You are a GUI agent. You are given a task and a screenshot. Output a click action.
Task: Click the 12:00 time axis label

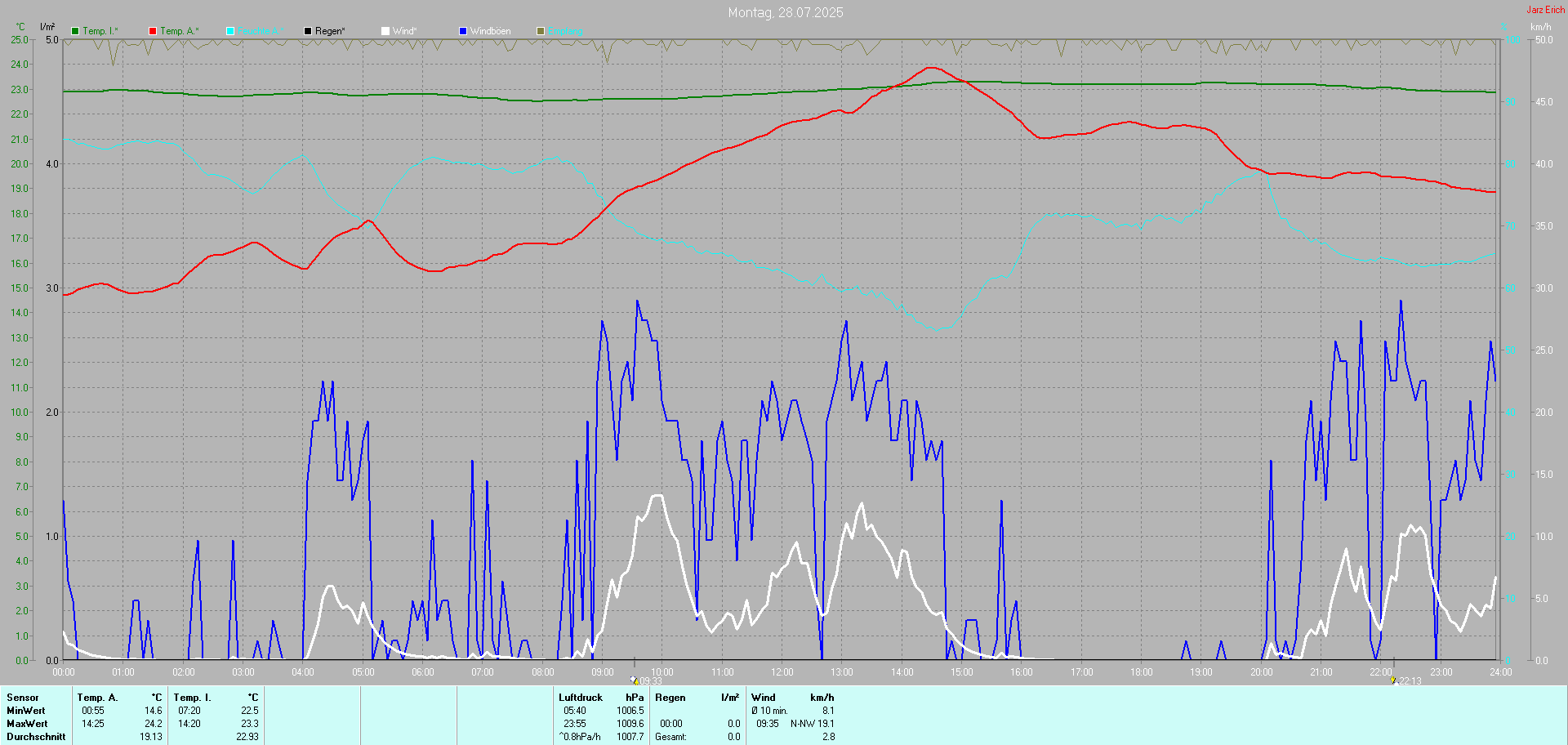(x=782, y=672)
